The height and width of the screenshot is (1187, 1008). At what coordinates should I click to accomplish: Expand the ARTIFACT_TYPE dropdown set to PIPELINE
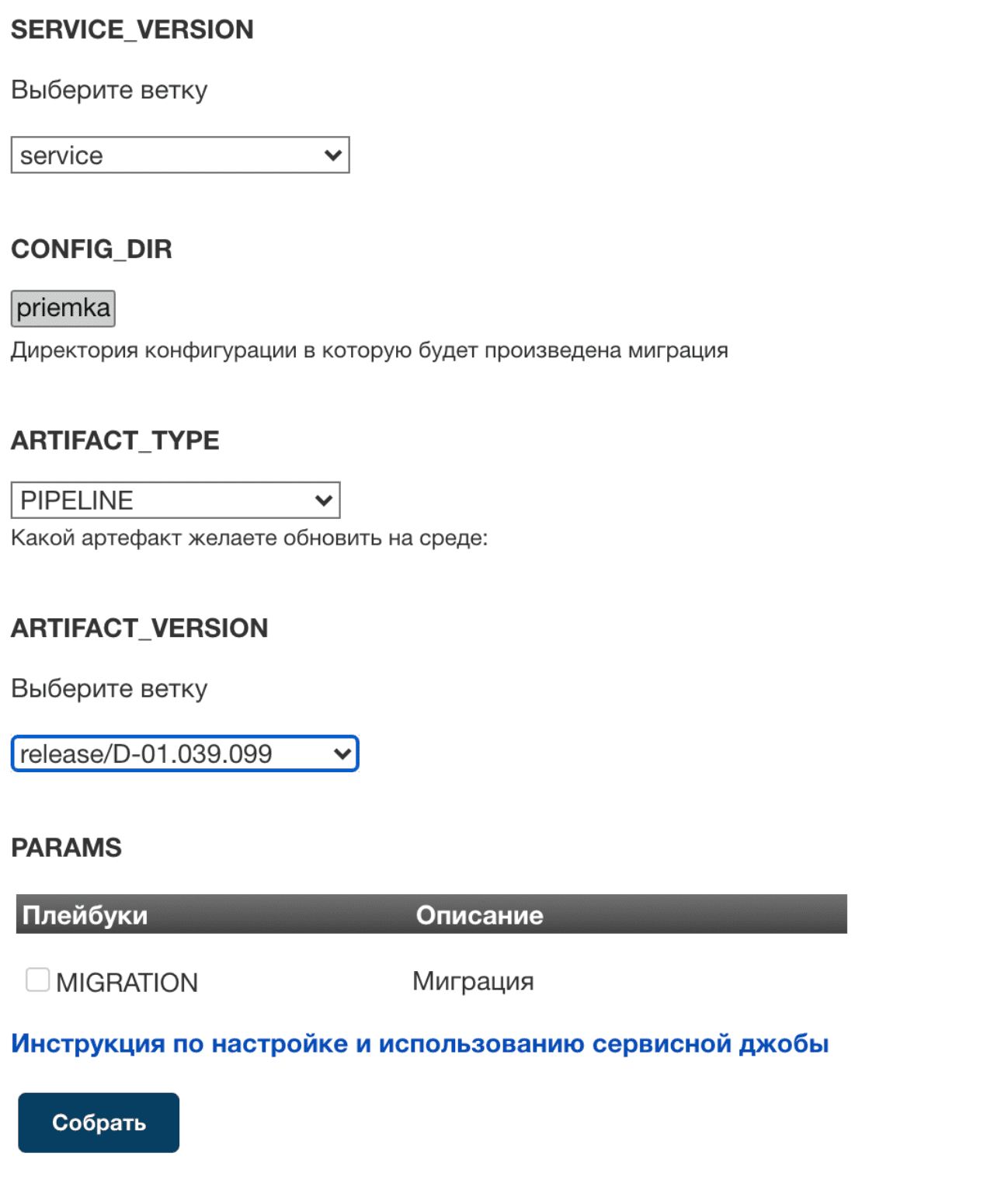[x=175, y=500]
